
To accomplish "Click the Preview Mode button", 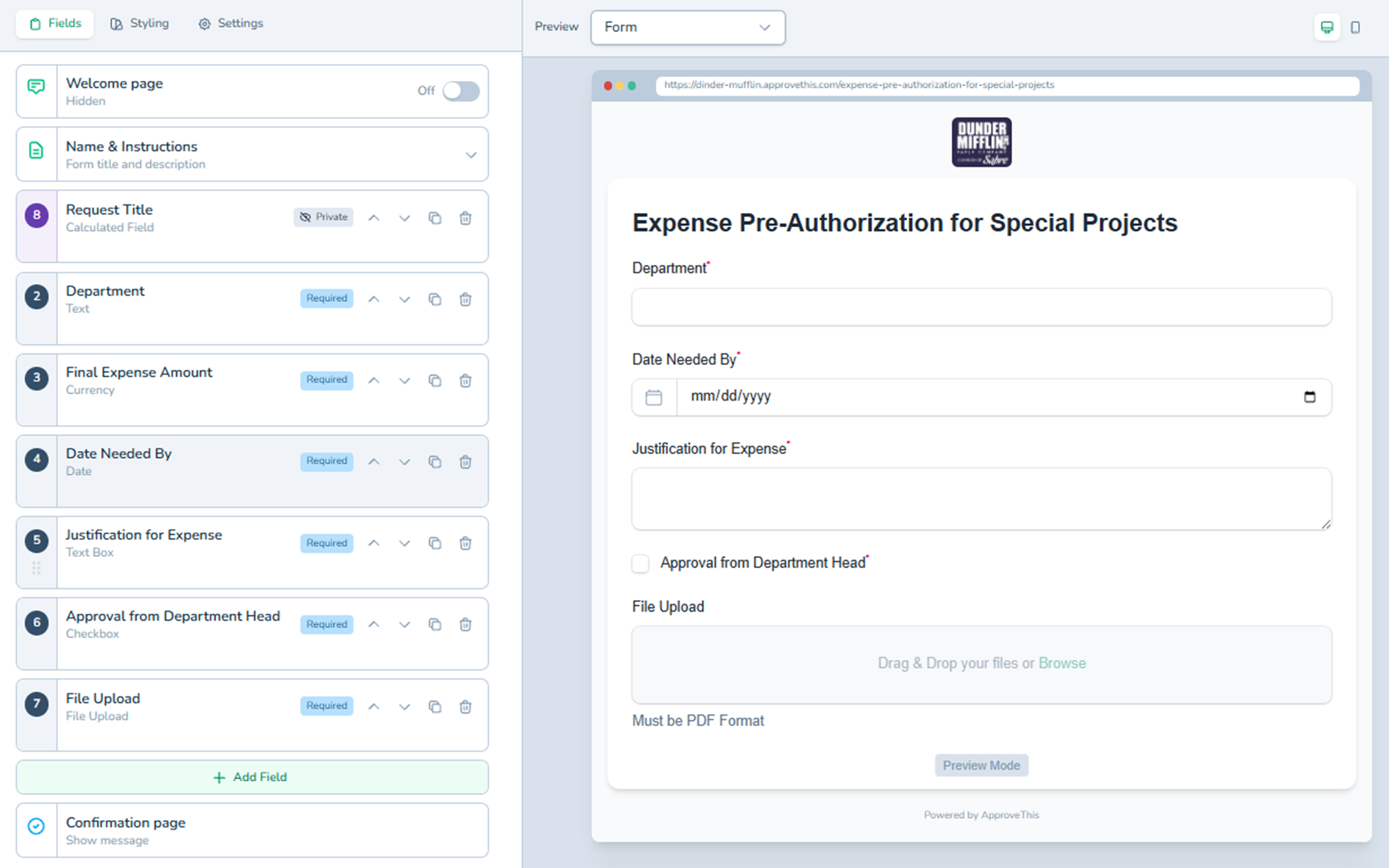I will (981, 765).
